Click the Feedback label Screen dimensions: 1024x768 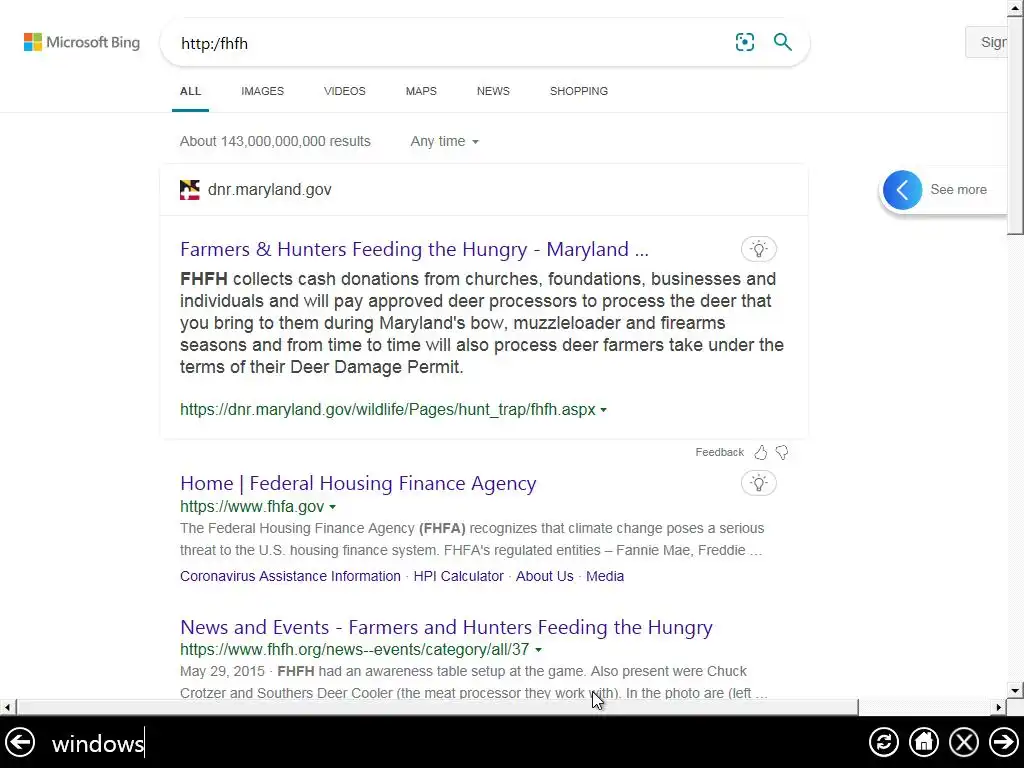coord(719,452)
